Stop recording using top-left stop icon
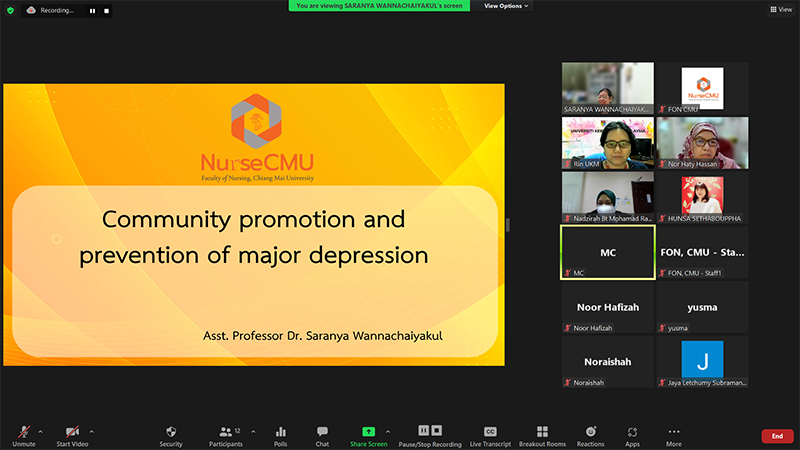The width and height of the screenshot is (800, 450). point(106,11)
